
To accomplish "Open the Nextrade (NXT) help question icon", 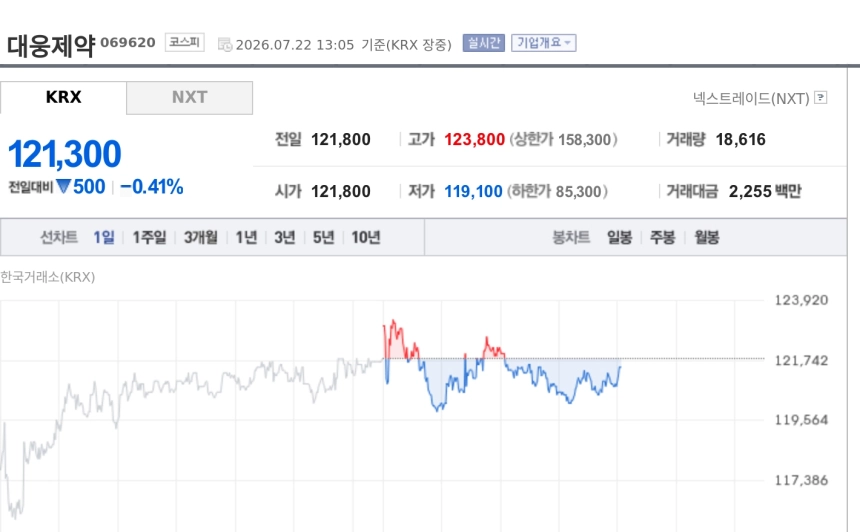I will point(821,98).
